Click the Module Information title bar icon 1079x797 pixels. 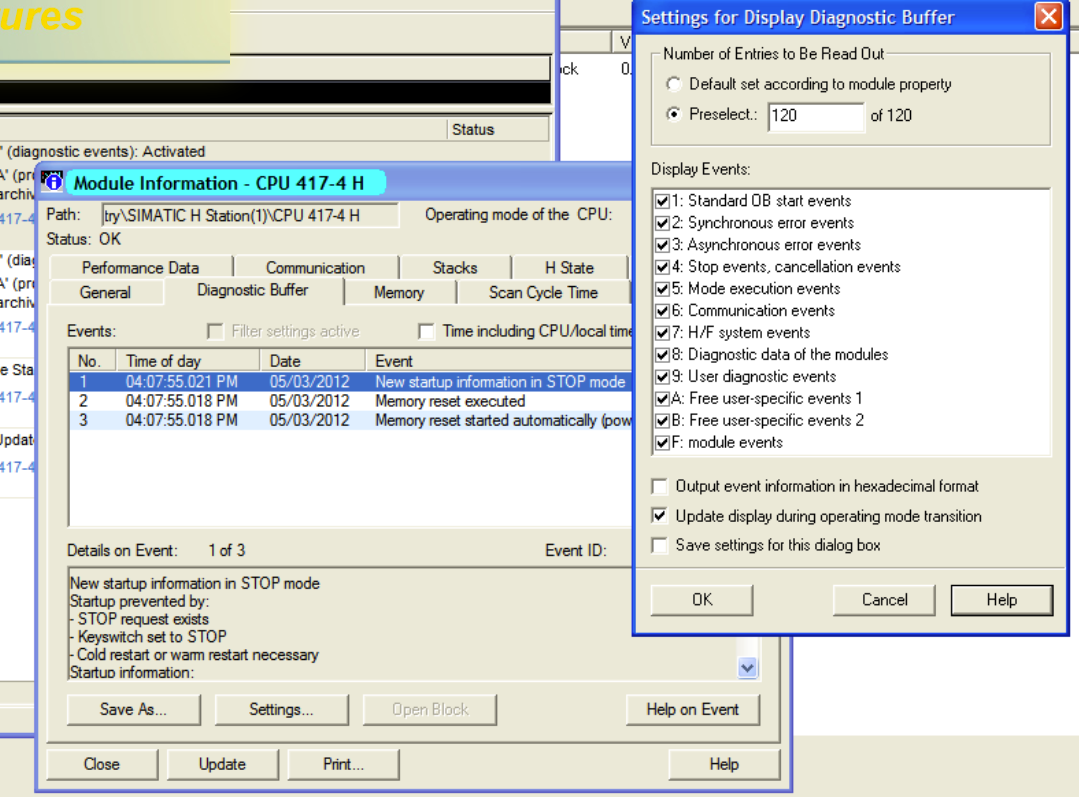pos(52,182)
